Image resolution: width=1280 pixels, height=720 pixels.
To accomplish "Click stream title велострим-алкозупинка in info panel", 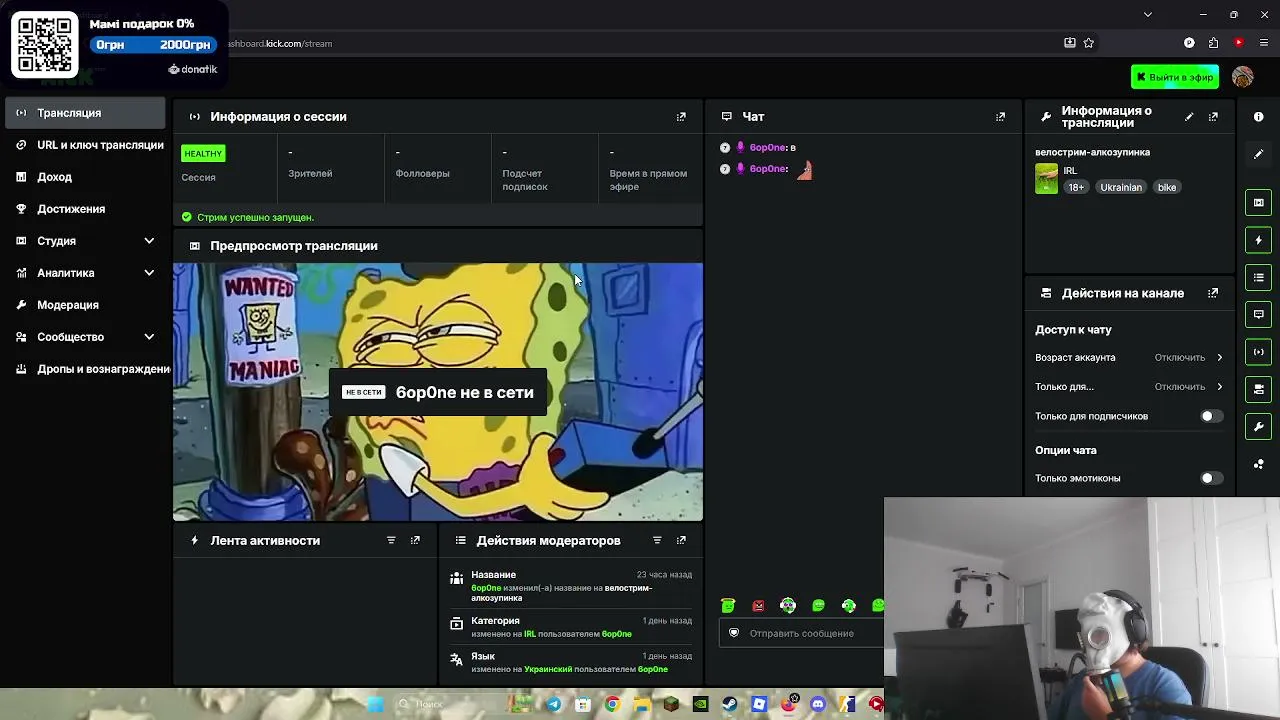I will tap(1092, 152).
